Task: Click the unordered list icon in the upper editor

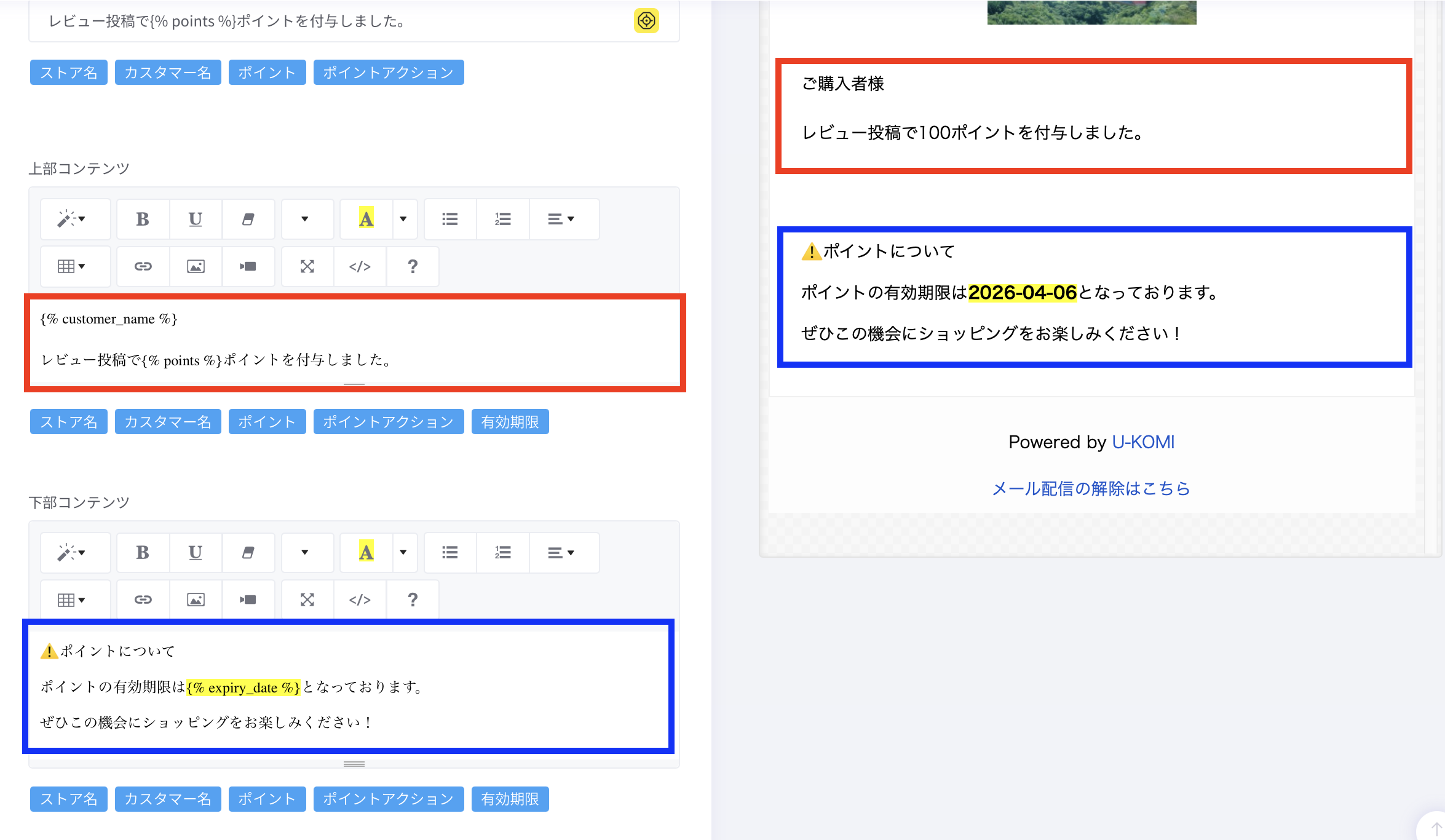Action: 450,219
